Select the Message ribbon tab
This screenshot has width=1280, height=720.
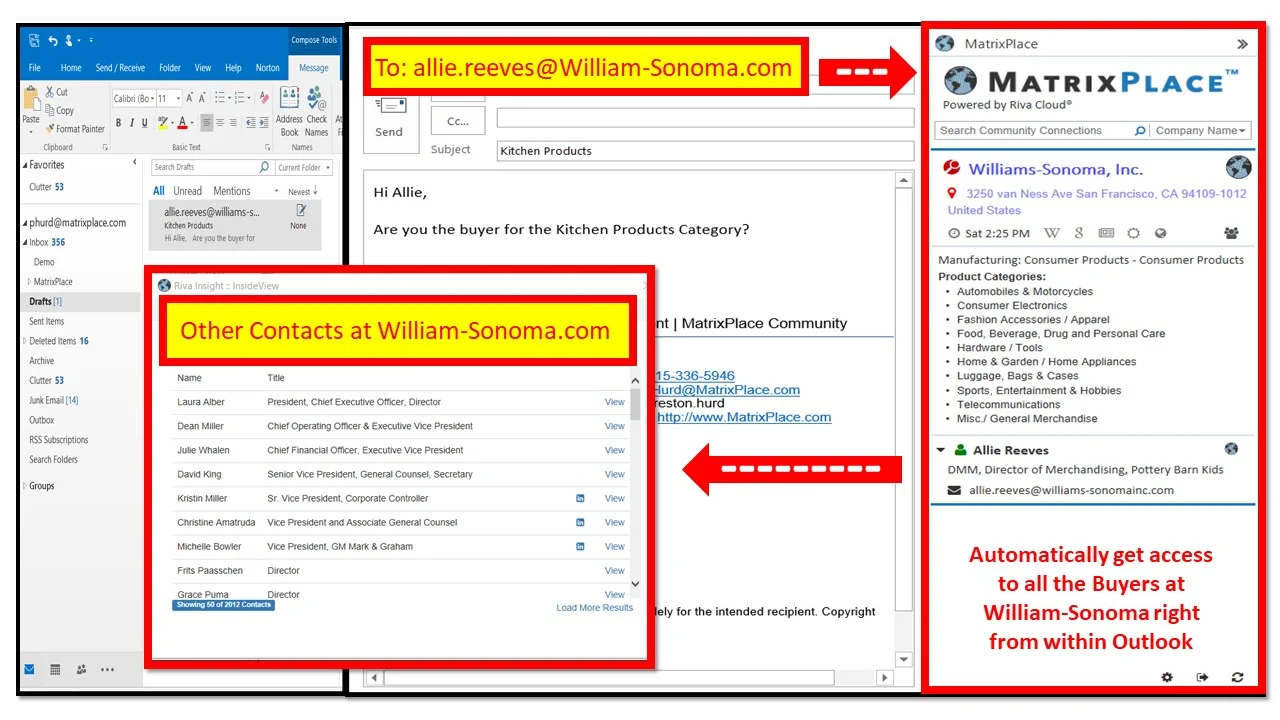pyautogui.click(x=314, y=68)
